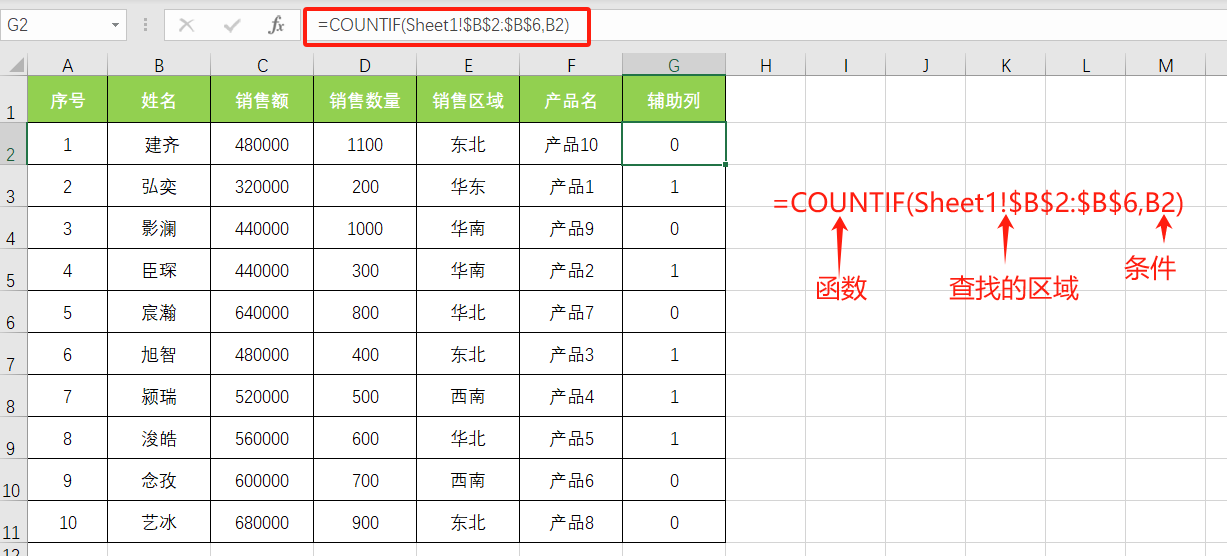Select row 11 header
1227x556 pixels.
point(13,522)
